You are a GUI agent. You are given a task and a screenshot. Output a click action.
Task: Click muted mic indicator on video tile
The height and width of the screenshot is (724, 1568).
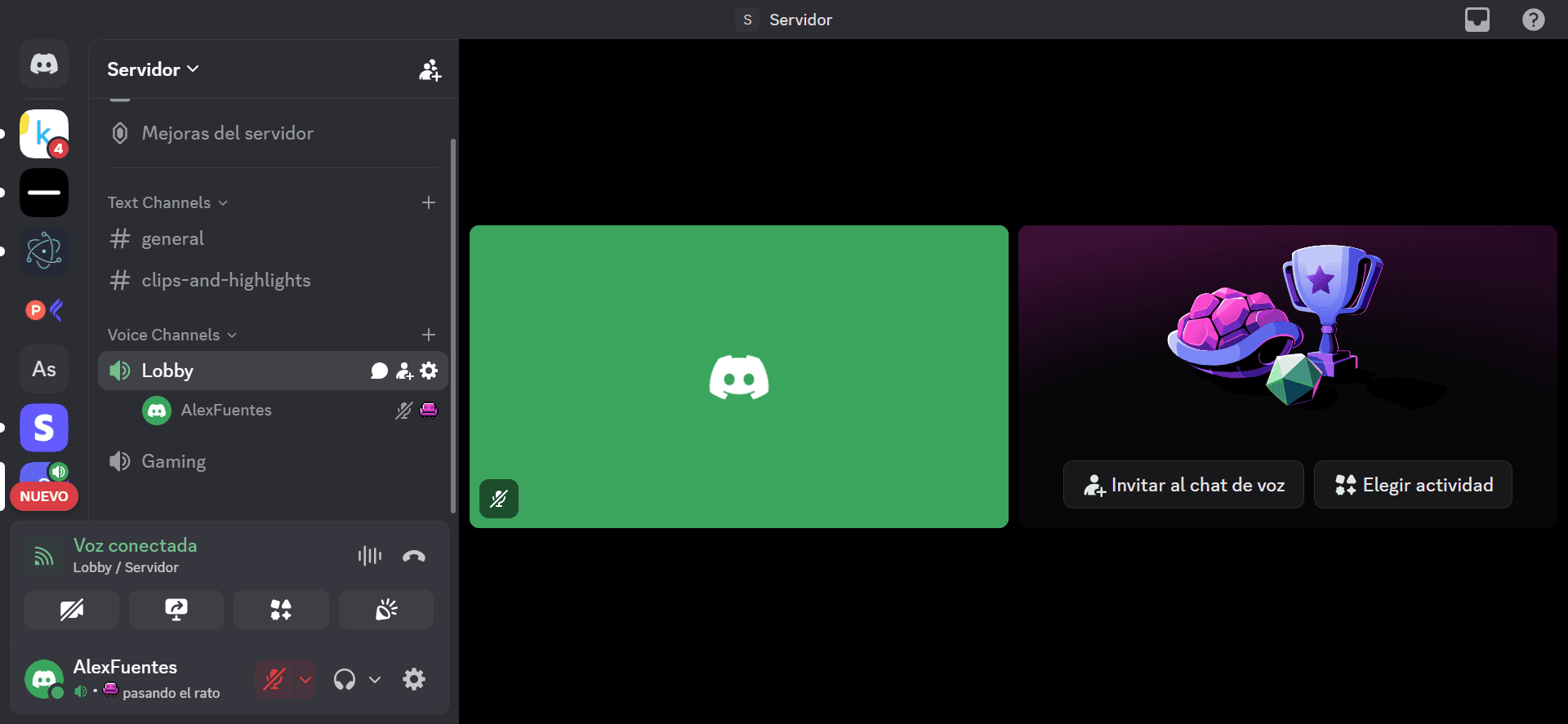pos(499,499)
